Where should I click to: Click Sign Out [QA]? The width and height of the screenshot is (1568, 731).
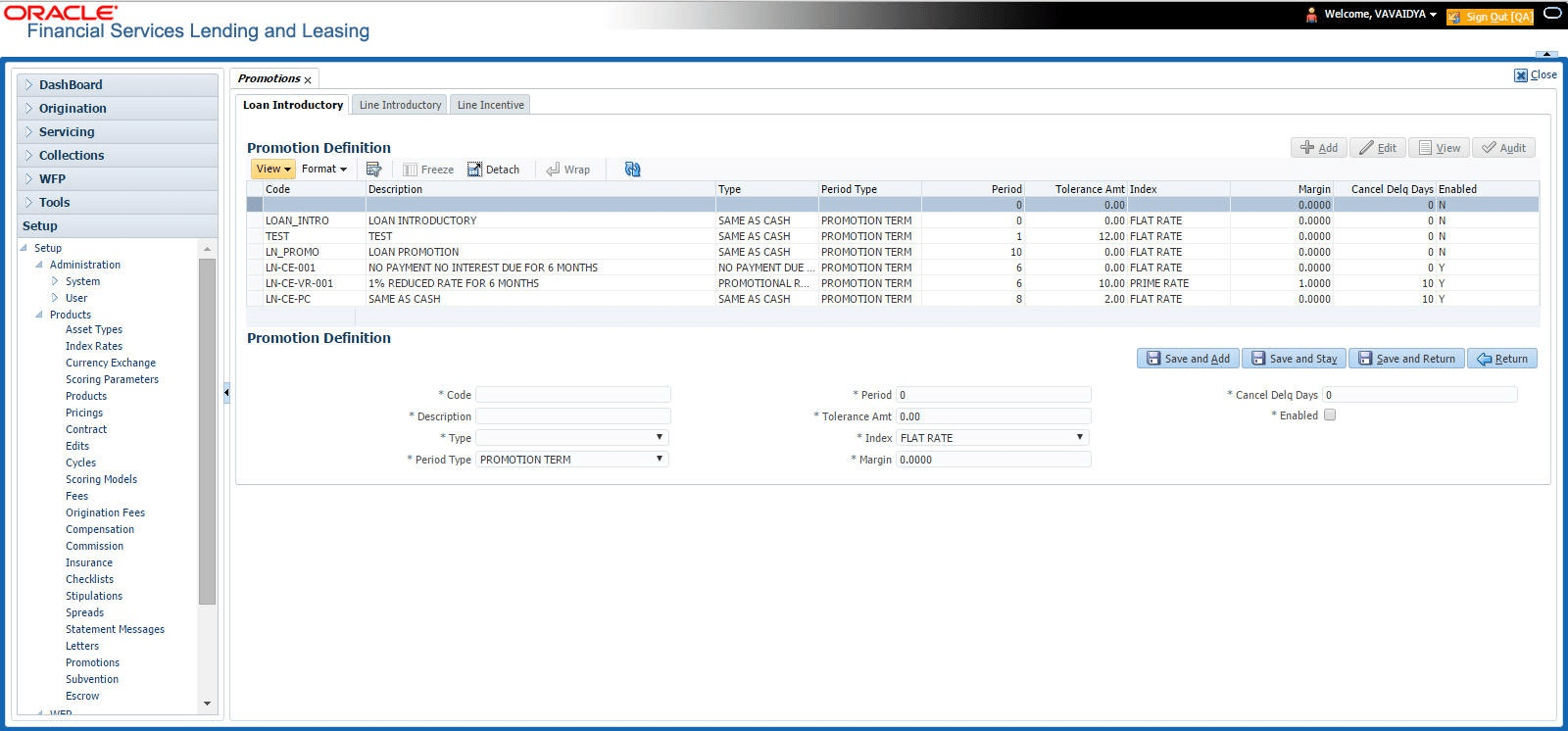click(1490, 16)
